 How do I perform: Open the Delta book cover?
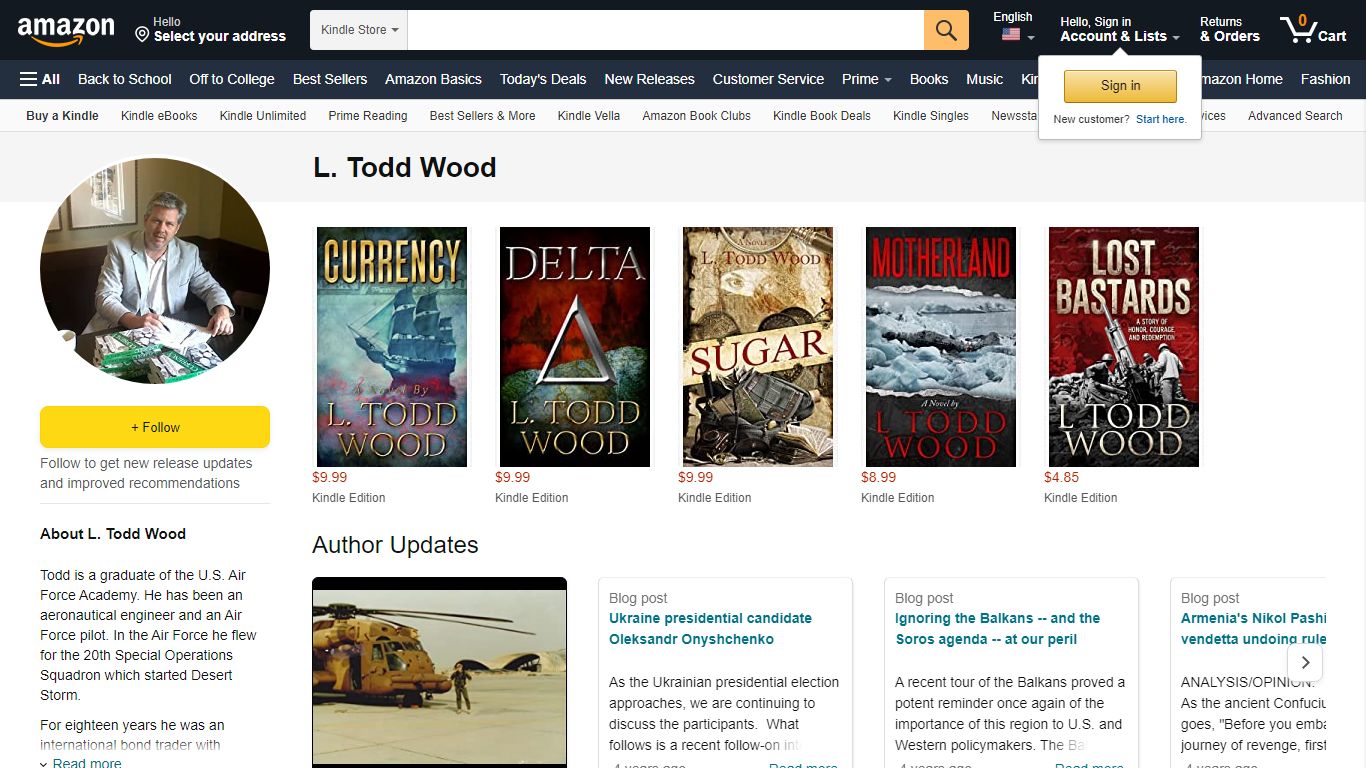(575, 347)
